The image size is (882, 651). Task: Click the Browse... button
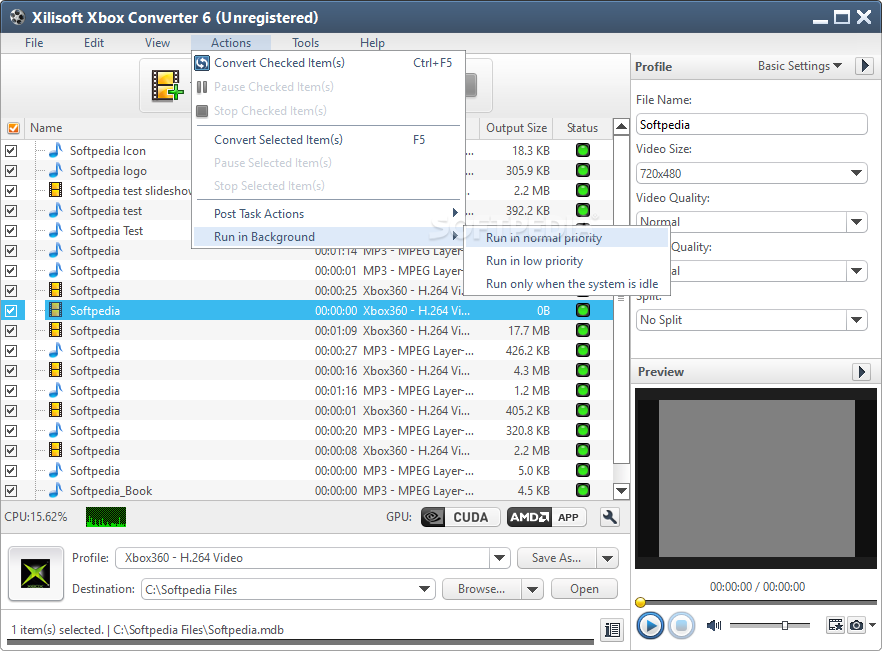point(482,589)
